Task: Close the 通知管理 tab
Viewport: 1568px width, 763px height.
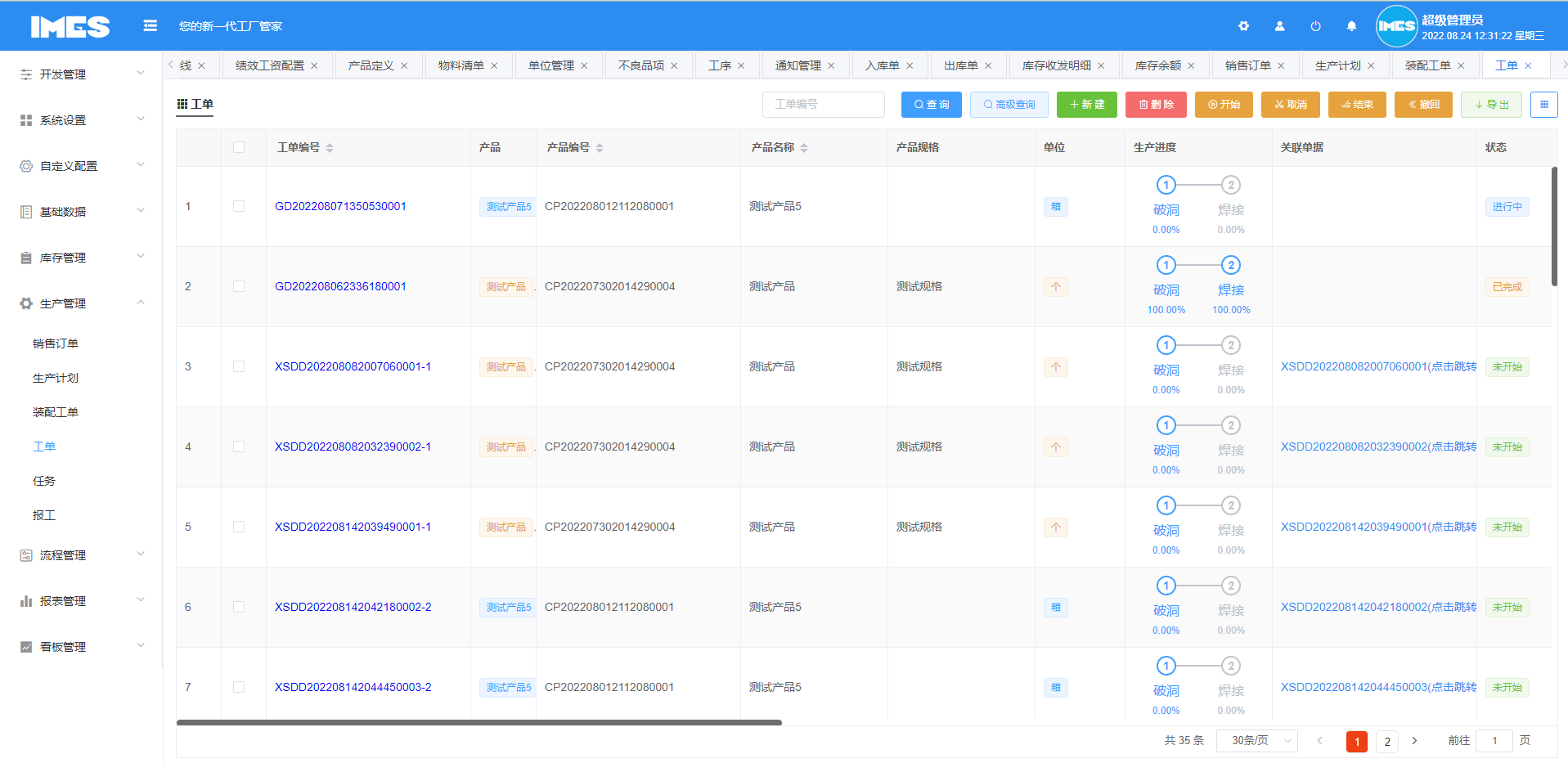Action: [831, 65]
